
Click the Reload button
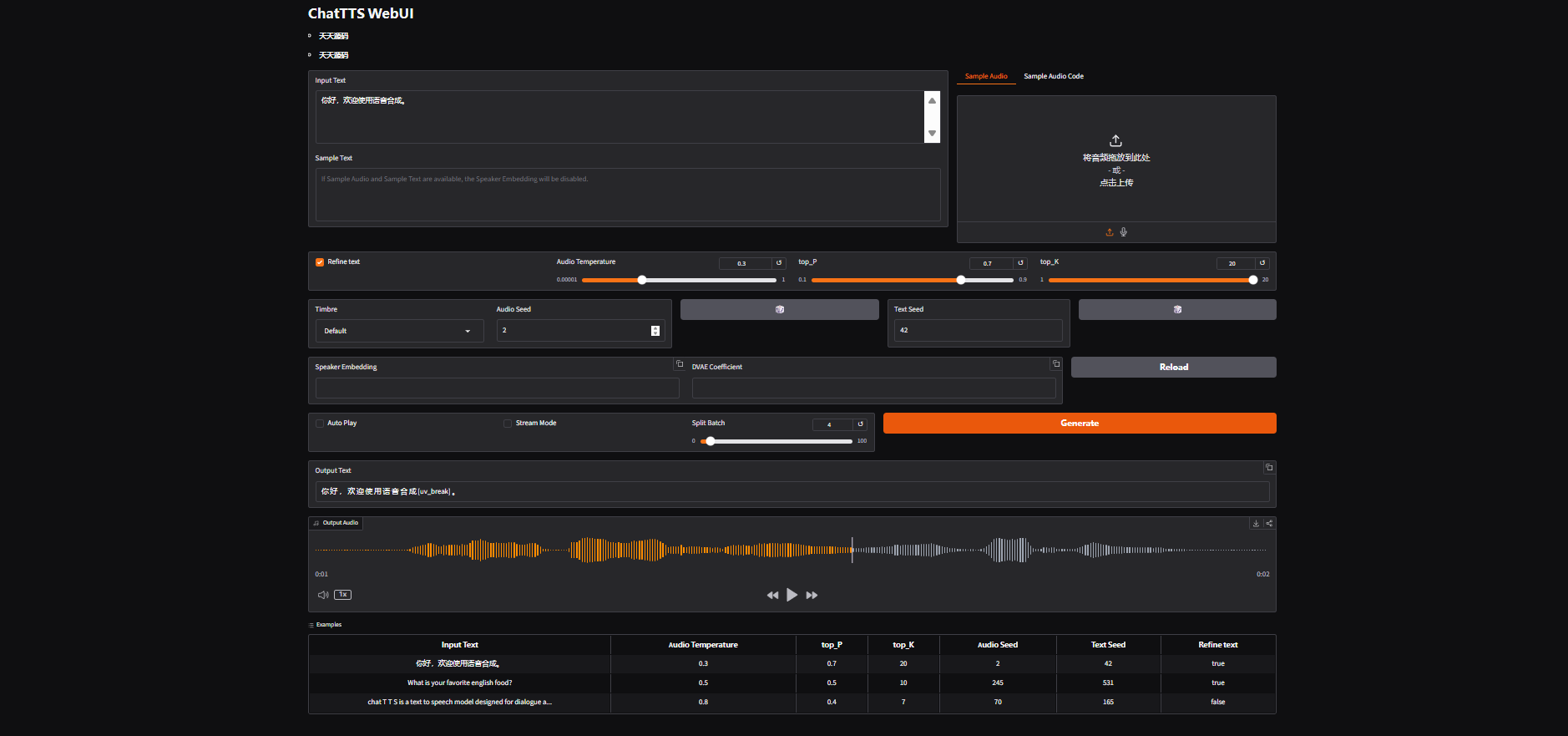click(x=1174, y=368)
